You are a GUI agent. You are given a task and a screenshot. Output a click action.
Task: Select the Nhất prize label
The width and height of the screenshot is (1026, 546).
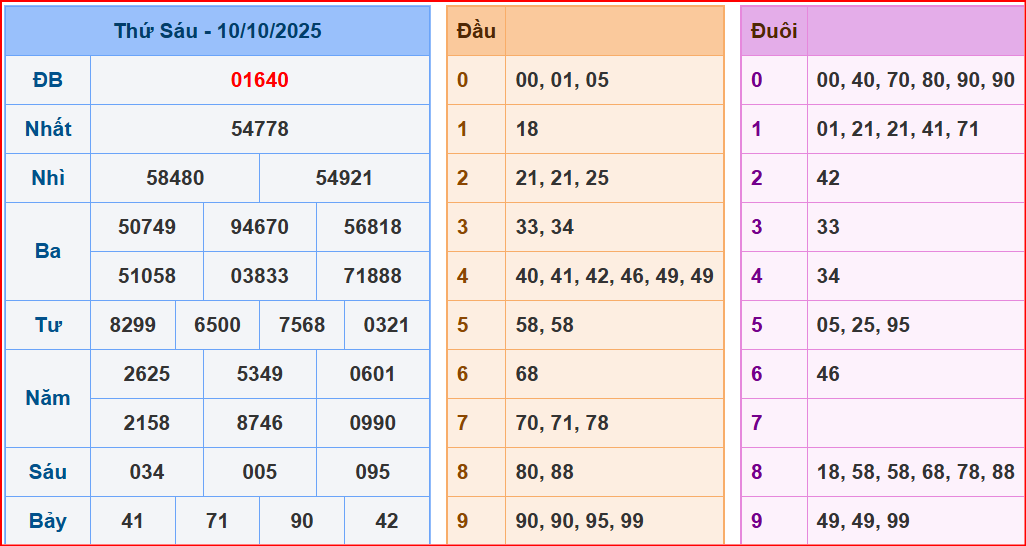point(48,129)
